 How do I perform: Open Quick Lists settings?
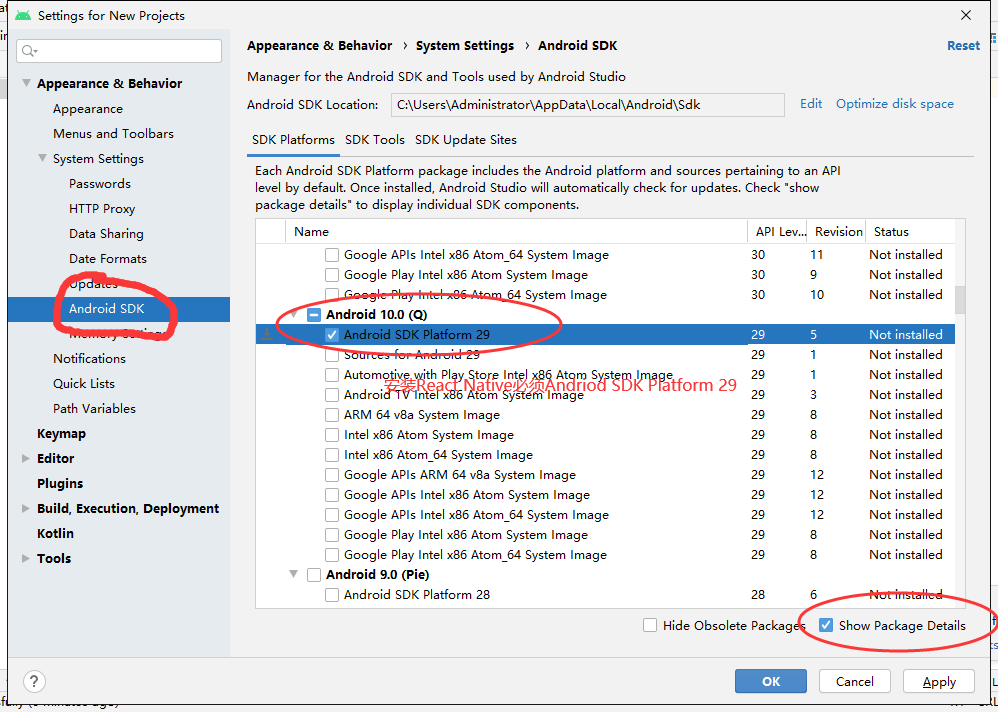[84, 384]
